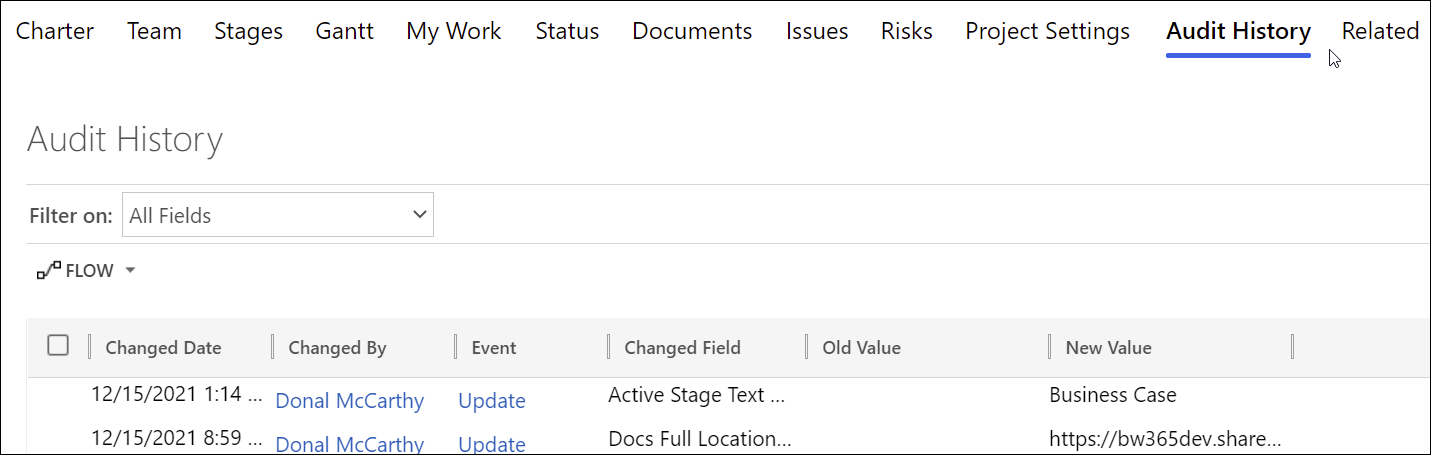This screenshot has width=1431, height=455.
Task: Tick the select-all checkbox in the grid header
Action: click(58, 346)
